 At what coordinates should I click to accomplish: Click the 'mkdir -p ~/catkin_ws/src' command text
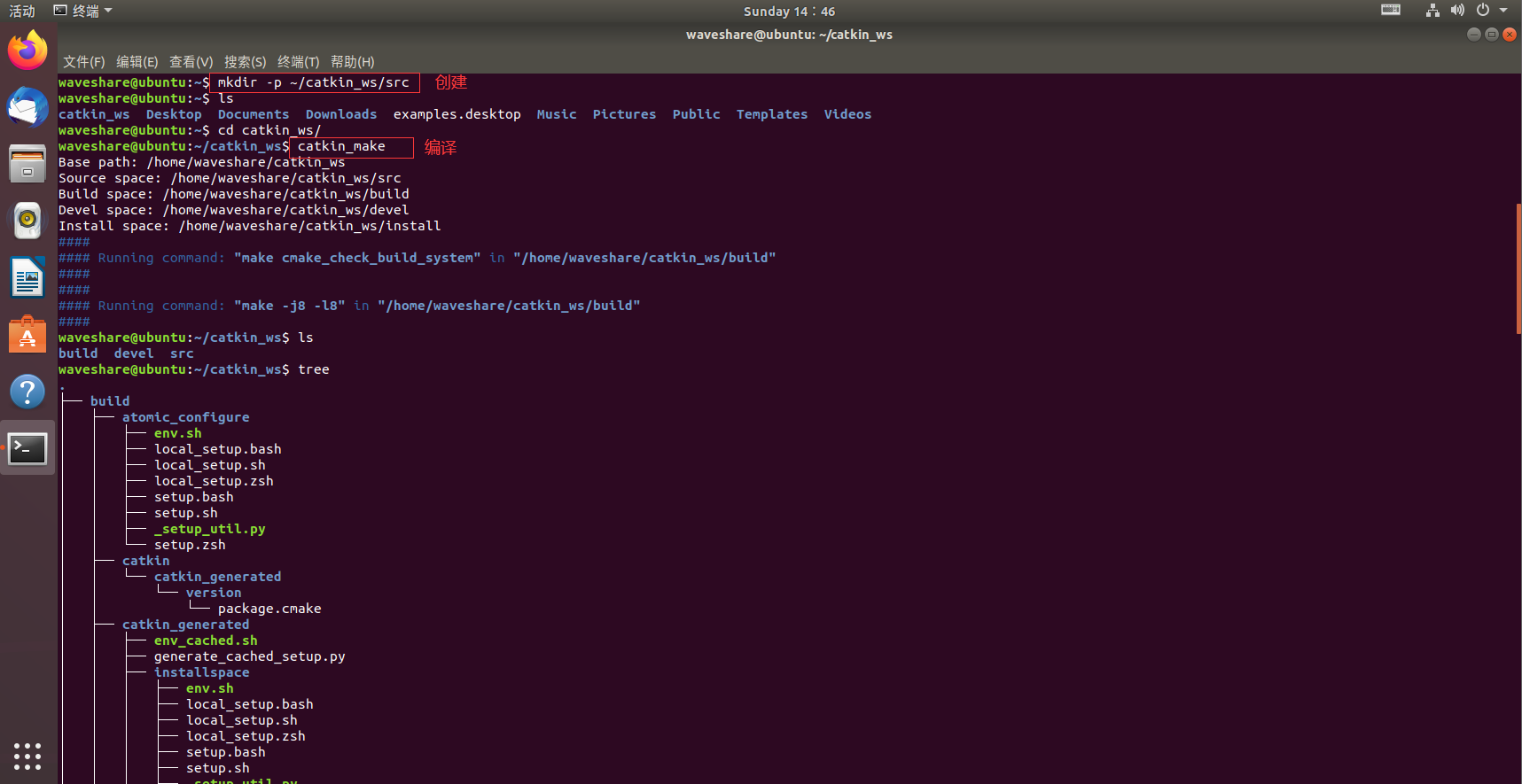pos(314,82)
